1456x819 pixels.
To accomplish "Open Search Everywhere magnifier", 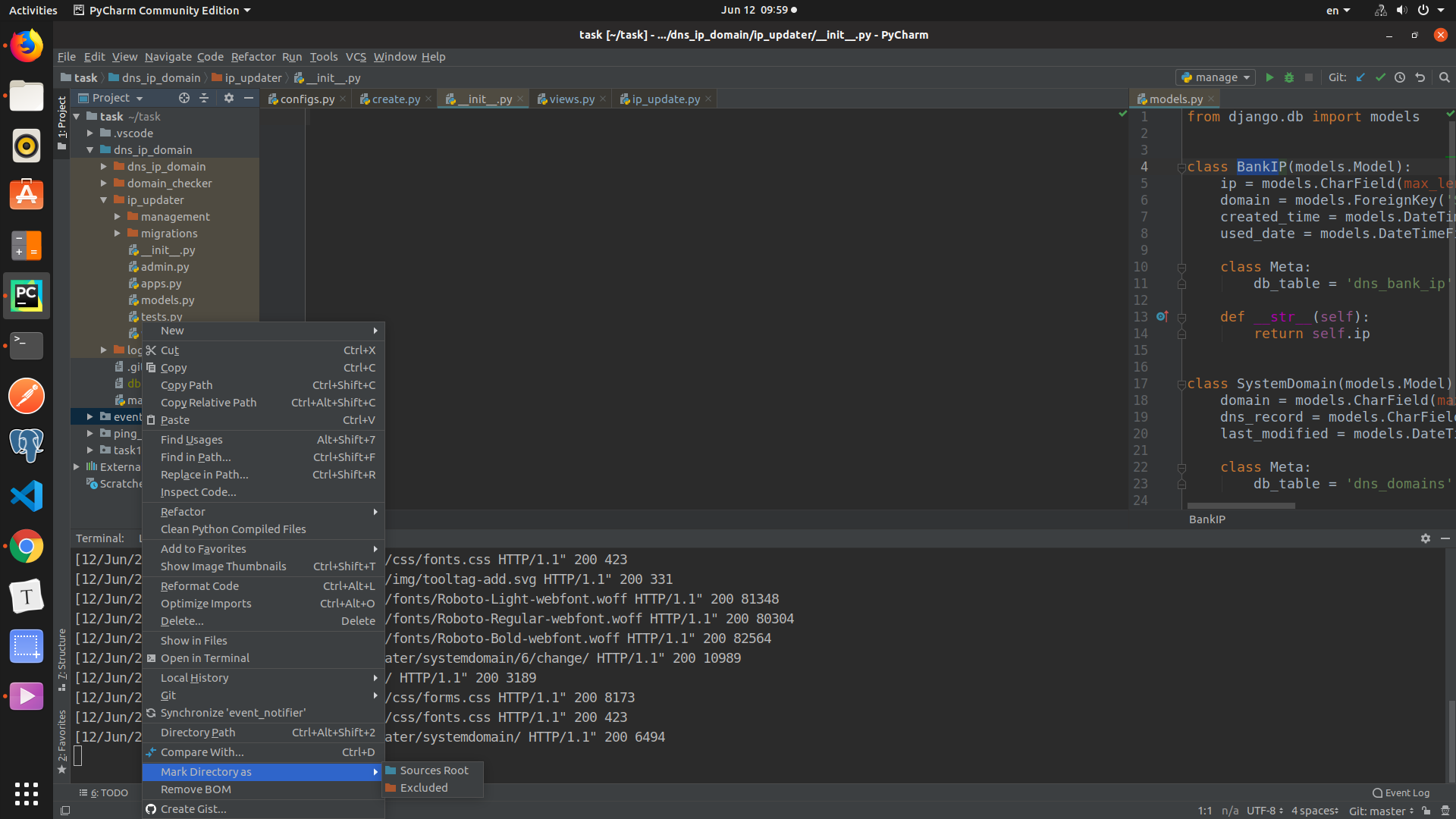I will tap(1444, 77).
